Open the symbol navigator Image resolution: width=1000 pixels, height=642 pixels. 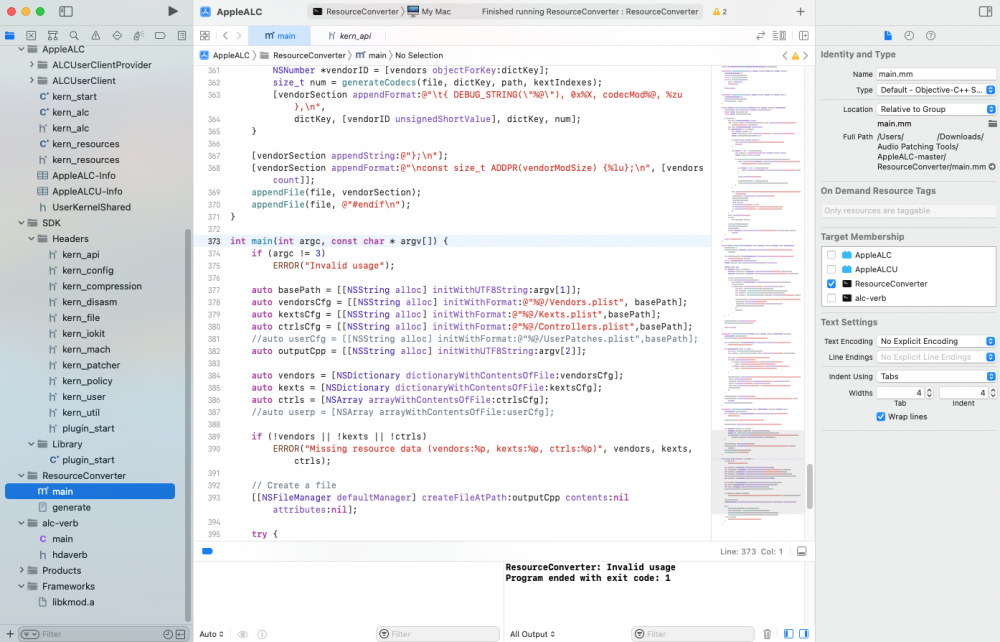point(53,36)
